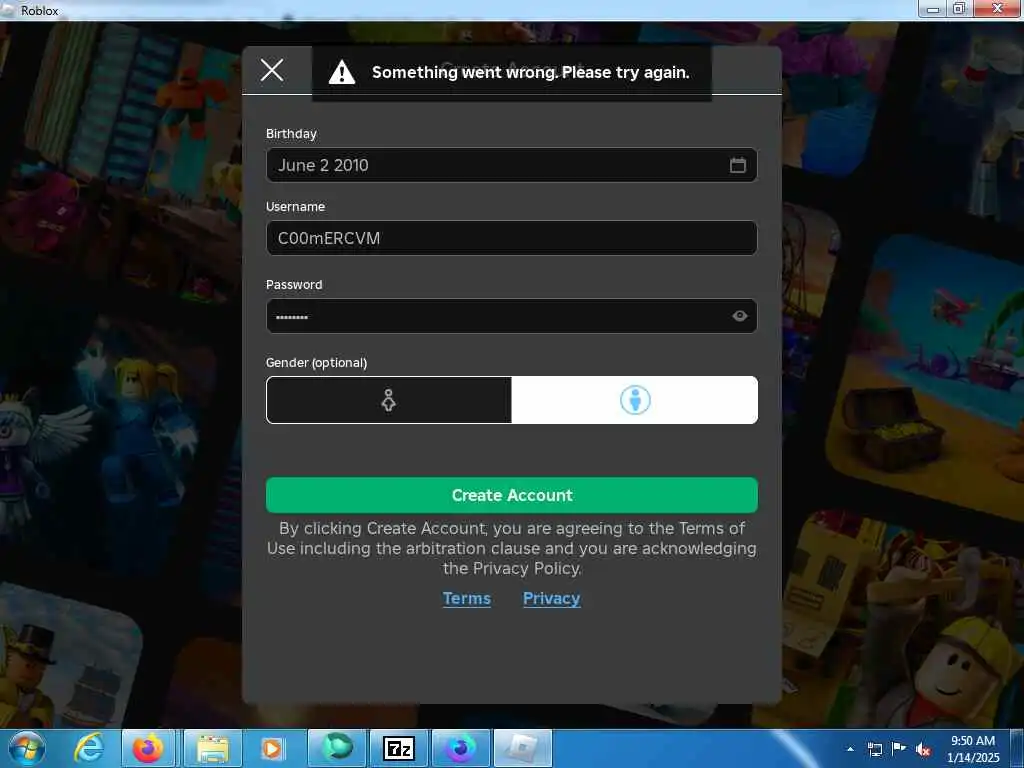Select the female gender option
Image resolution: width=1024 pixels, height=768 pixels.
[x=389, y=400]
